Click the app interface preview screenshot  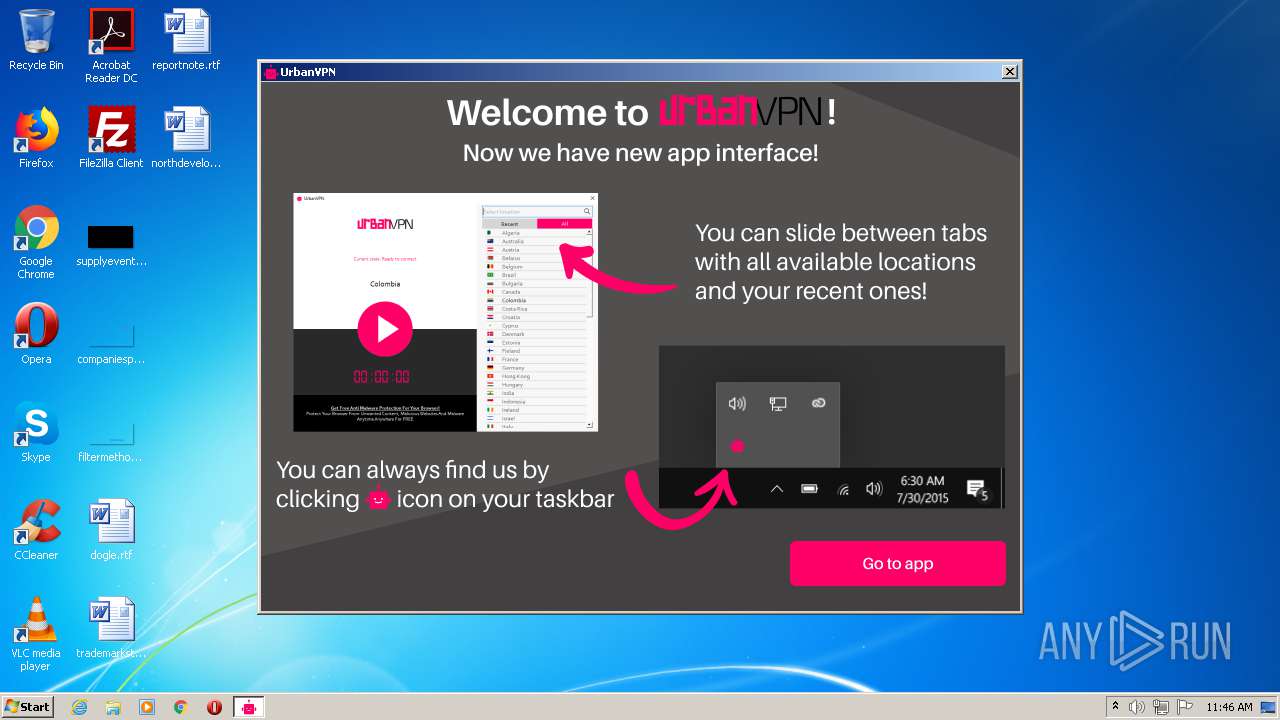tap(445, 312)
